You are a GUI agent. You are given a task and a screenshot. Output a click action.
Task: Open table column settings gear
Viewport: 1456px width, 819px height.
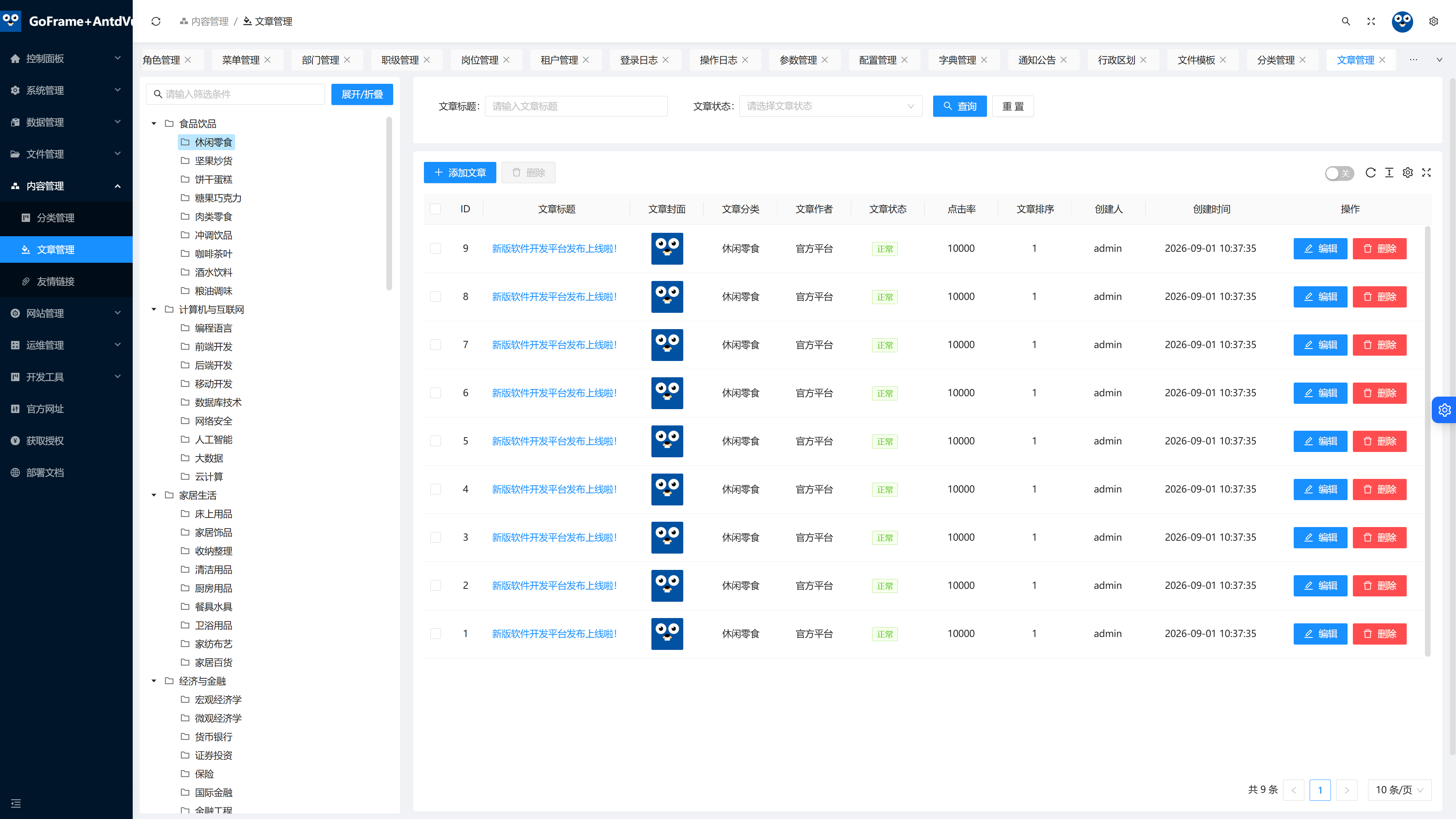tap(1407, 173)
